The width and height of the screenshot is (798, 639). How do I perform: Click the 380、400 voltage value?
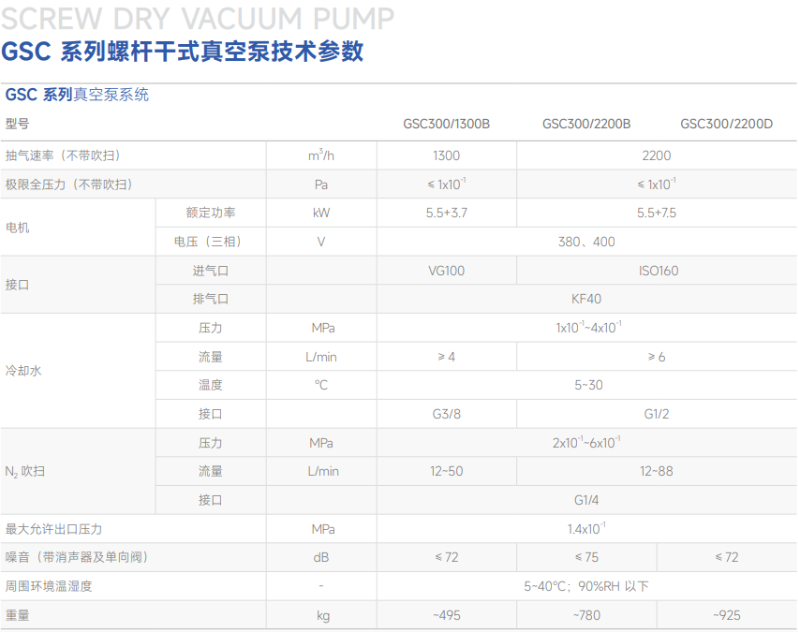(x=586, y=242)
